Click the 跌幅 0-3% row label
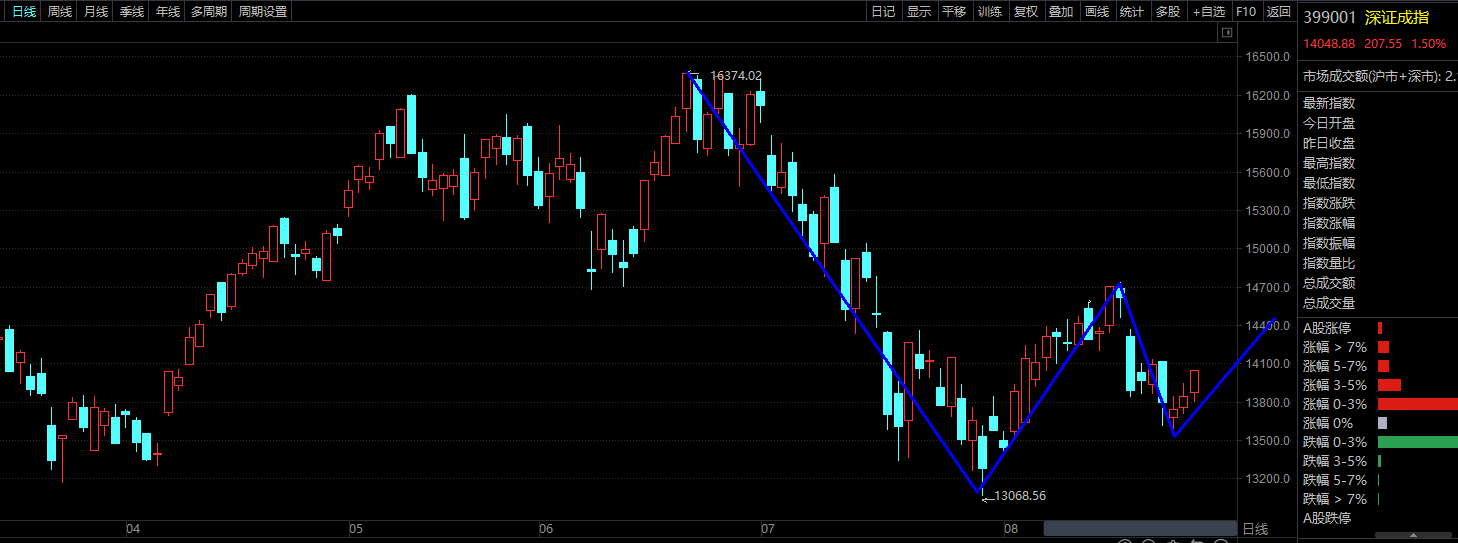1458x543 pixels. point(1334,442)
